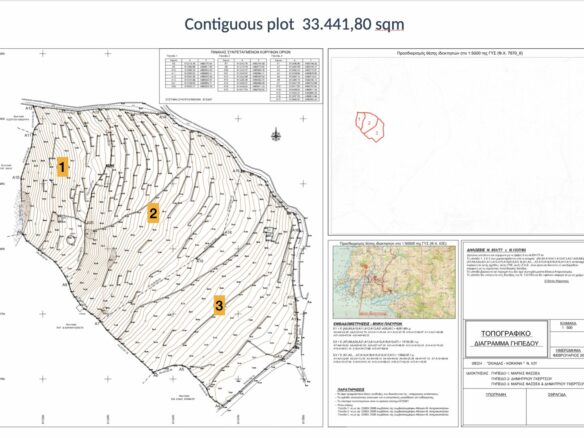Open the colored regional map thumbnail
The width and height of the screenshot is (584, 438).
point(394,282)
